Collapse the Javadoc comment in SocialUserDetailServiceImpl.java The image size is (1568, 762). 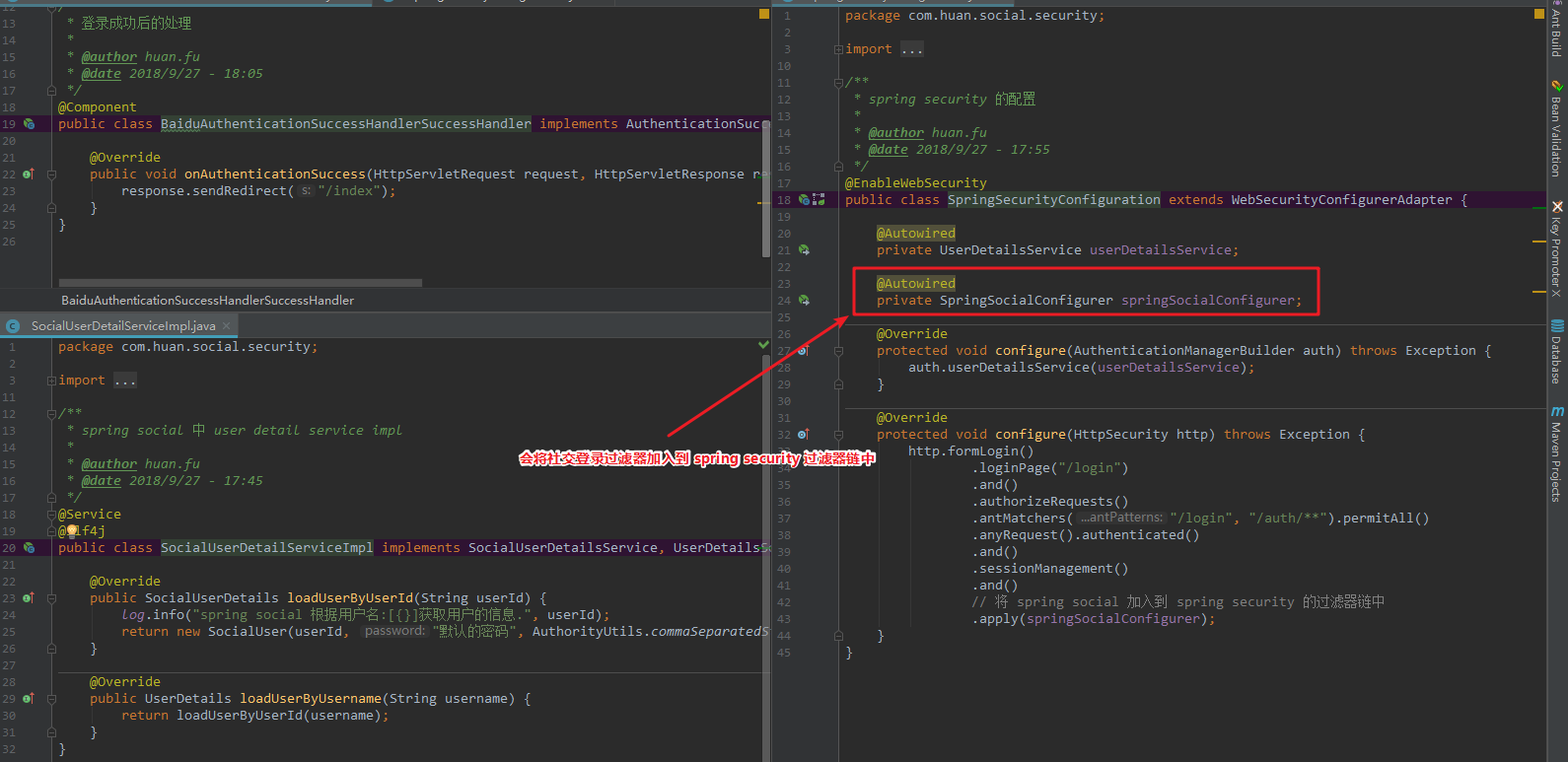tap(51, 414)
